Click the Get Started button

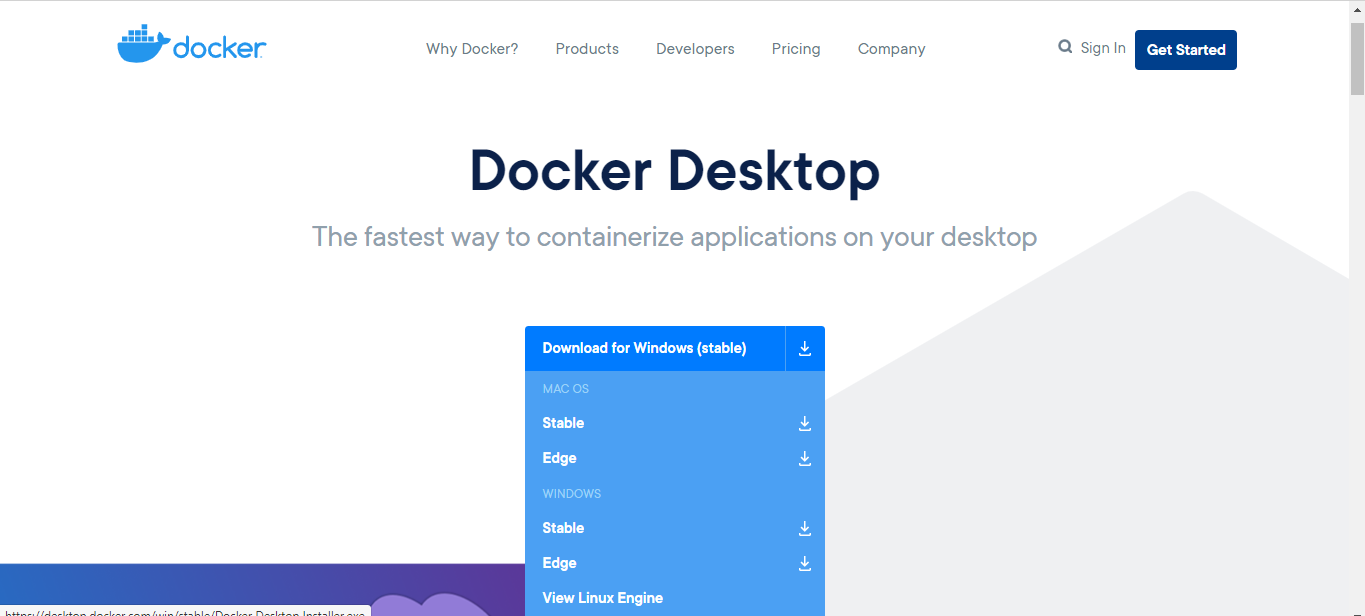click(x=1186, y=50)
